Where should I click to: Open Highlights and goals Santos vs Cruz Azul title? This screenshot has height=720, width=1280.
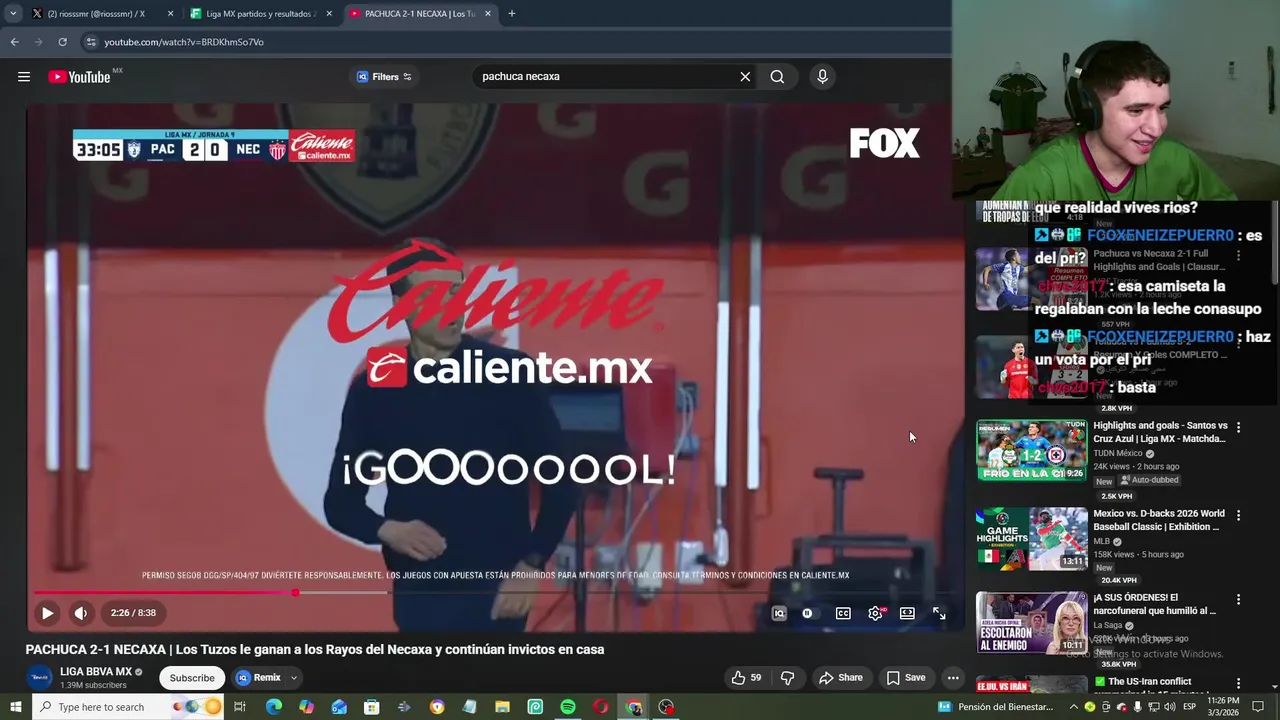coord(1160,432)
